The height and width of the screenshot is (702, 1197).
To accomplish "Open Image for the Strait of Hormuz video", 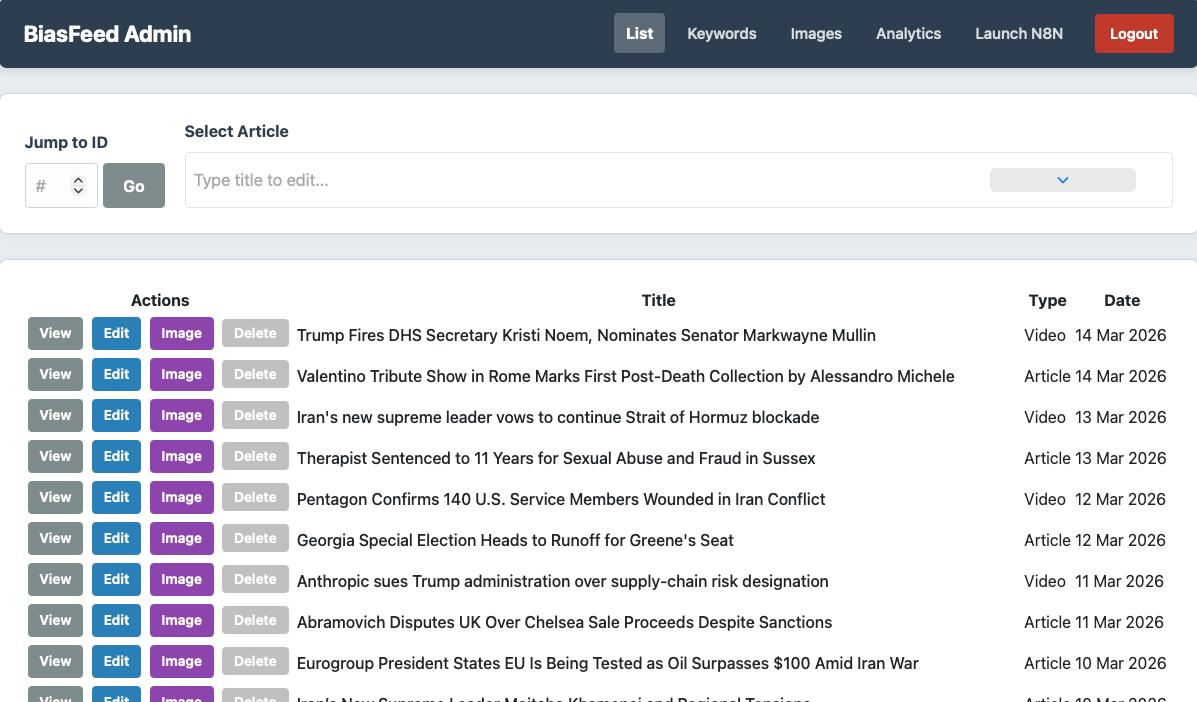I will 181,415.
